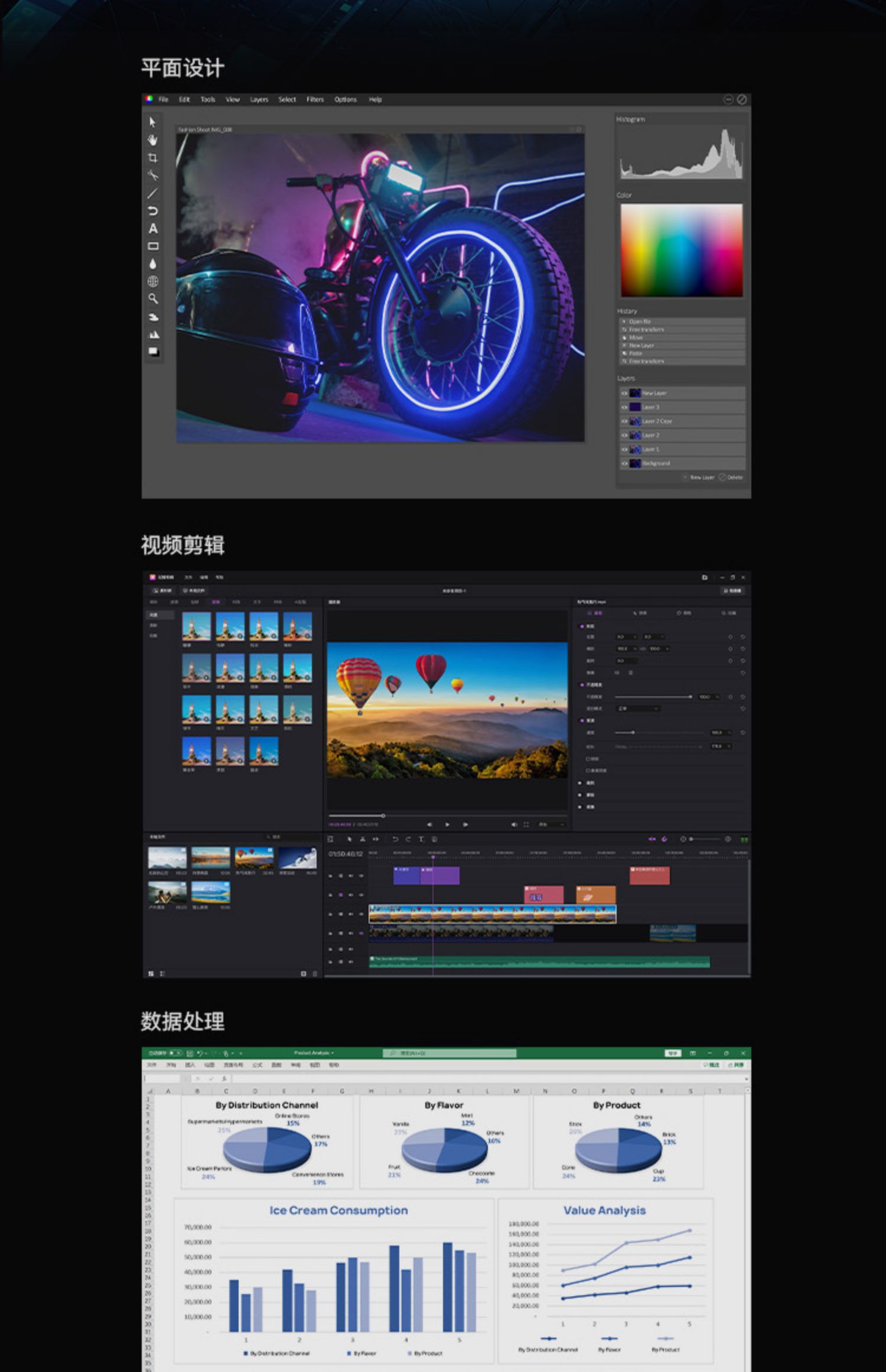Click the Rectangle shape tool
Screen dimensions: 886x1372
tap(152, 246)
